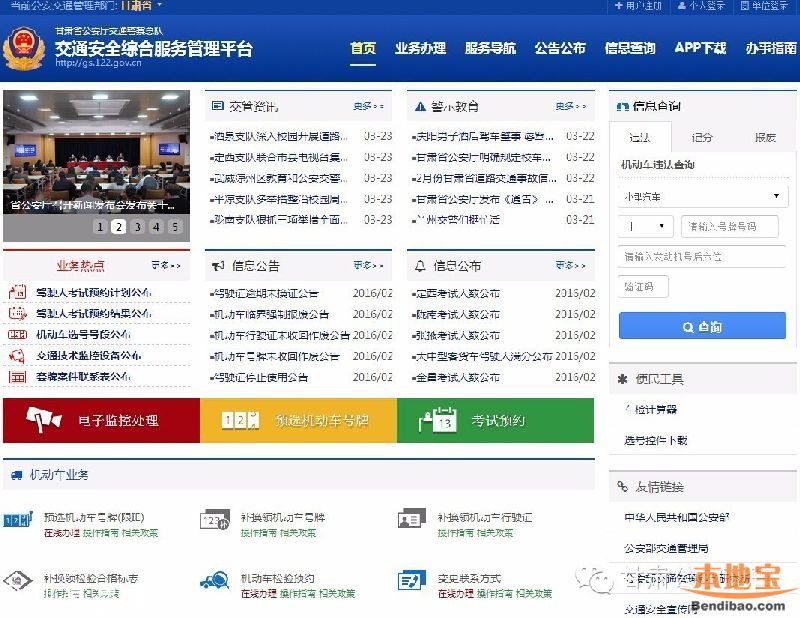Select slideshow page 4 indicator
The height and width of the screenshot is (618, 800).
156,227
